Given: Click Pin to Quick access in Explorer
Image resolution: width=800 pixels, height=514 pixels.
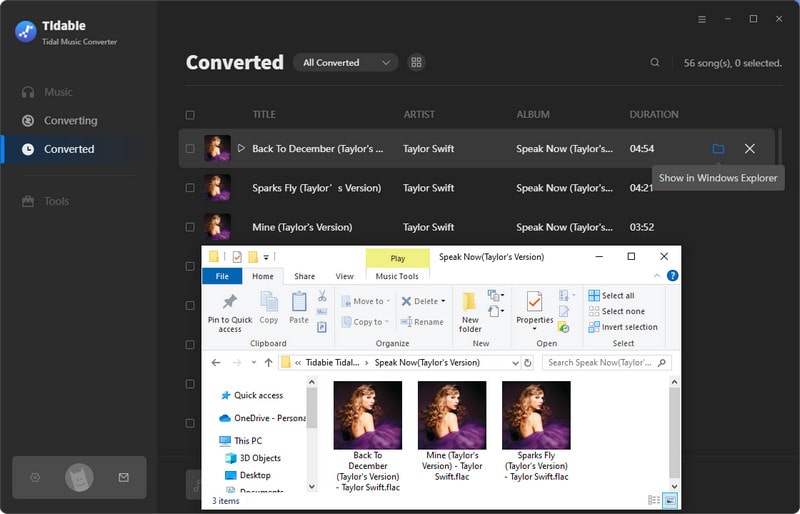Looking at the screenshot, I should pos(230,312).
